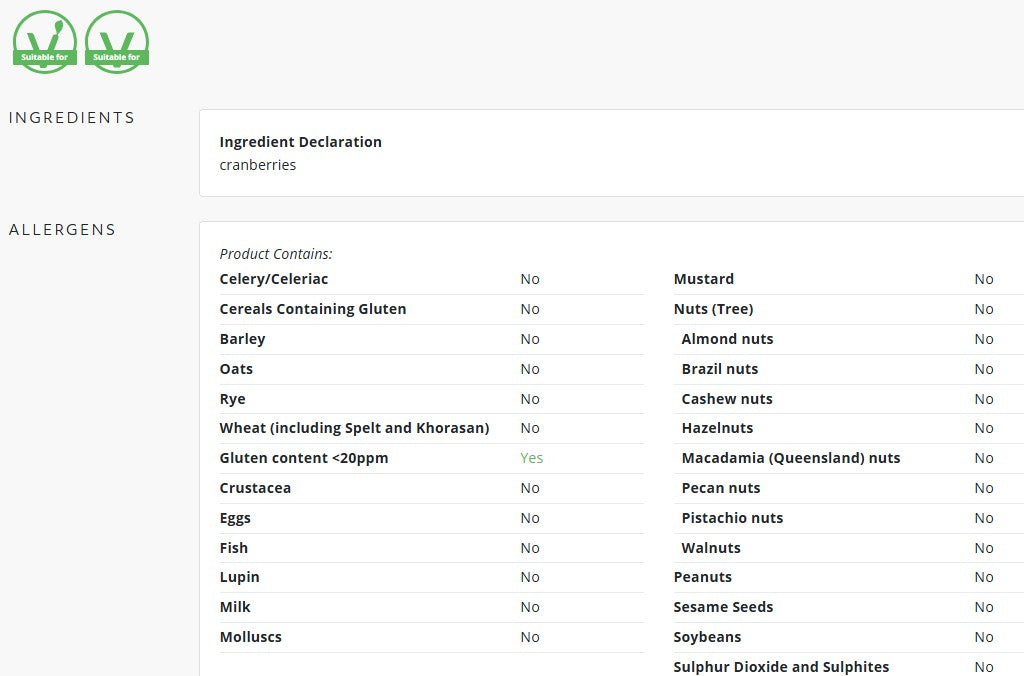Click the No value in Soybeans row

tap(984, 637)
